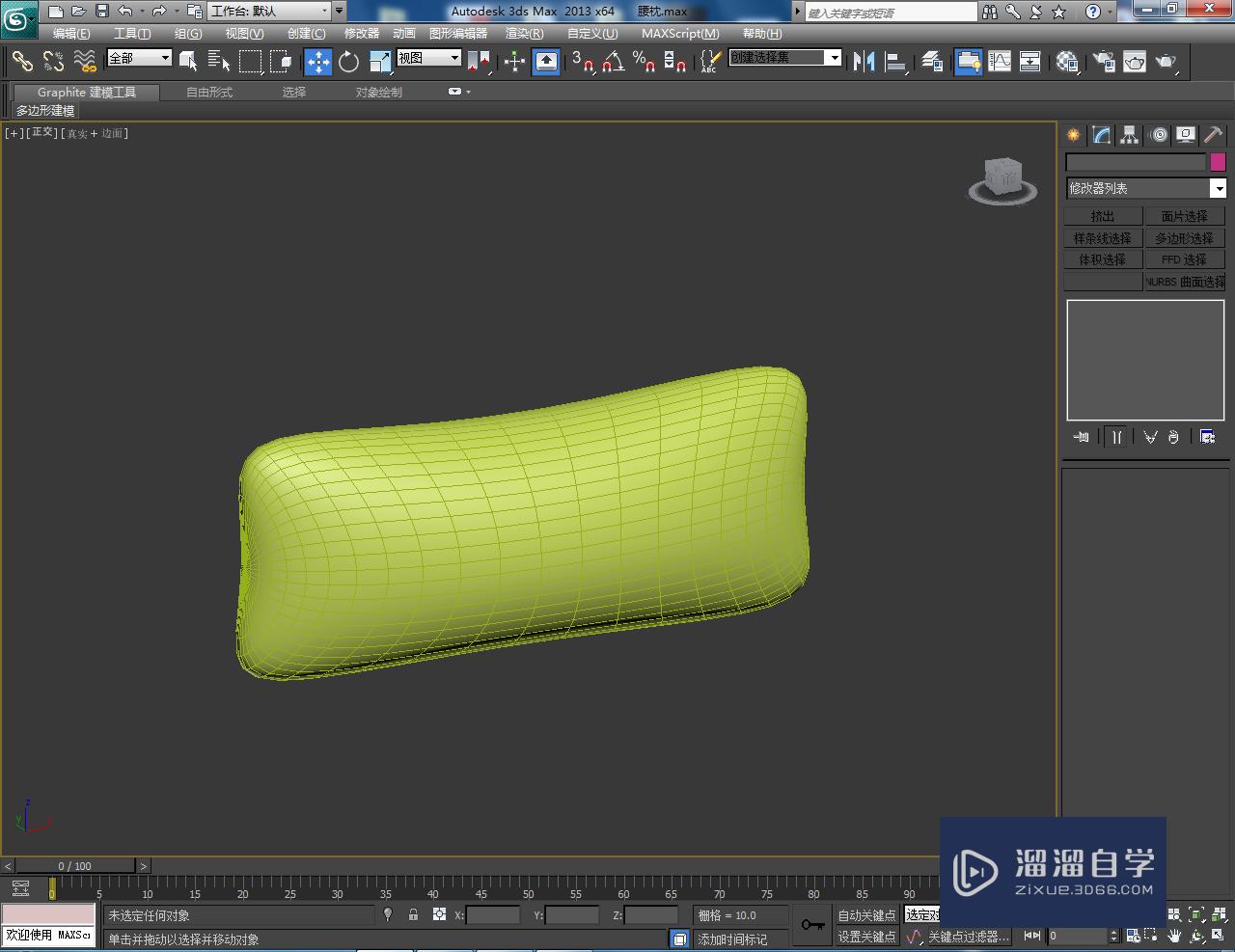The width and height of the screenshot is (1235, 952).
Task: Switch to Hierarchy panel tab
Action: click(1129, 135)
